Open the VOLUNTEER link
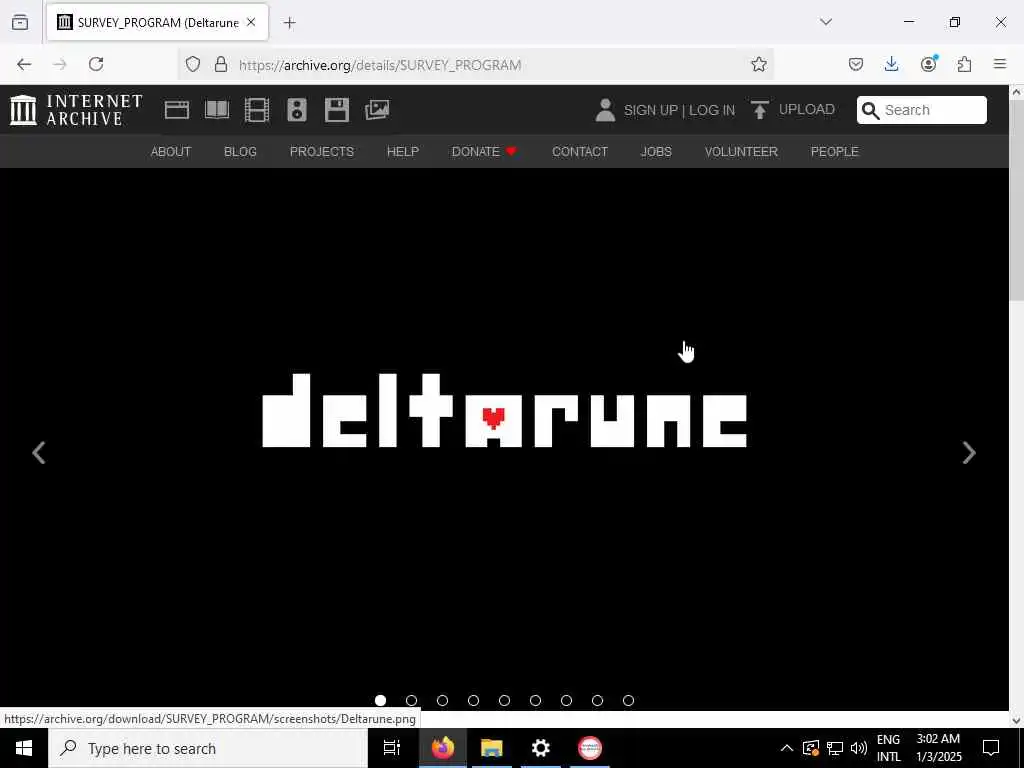 point(741,152)
